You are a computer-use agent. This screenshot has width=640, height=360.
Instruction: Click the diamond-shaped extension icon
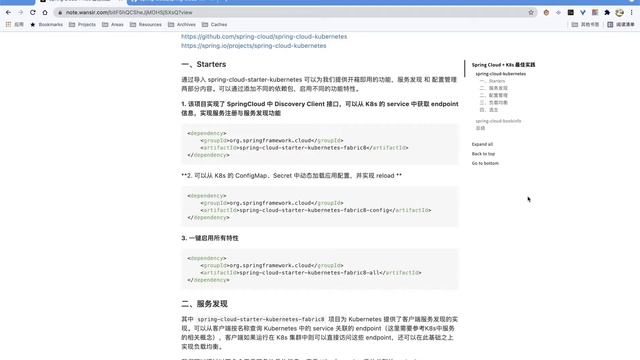click(558, 13)
